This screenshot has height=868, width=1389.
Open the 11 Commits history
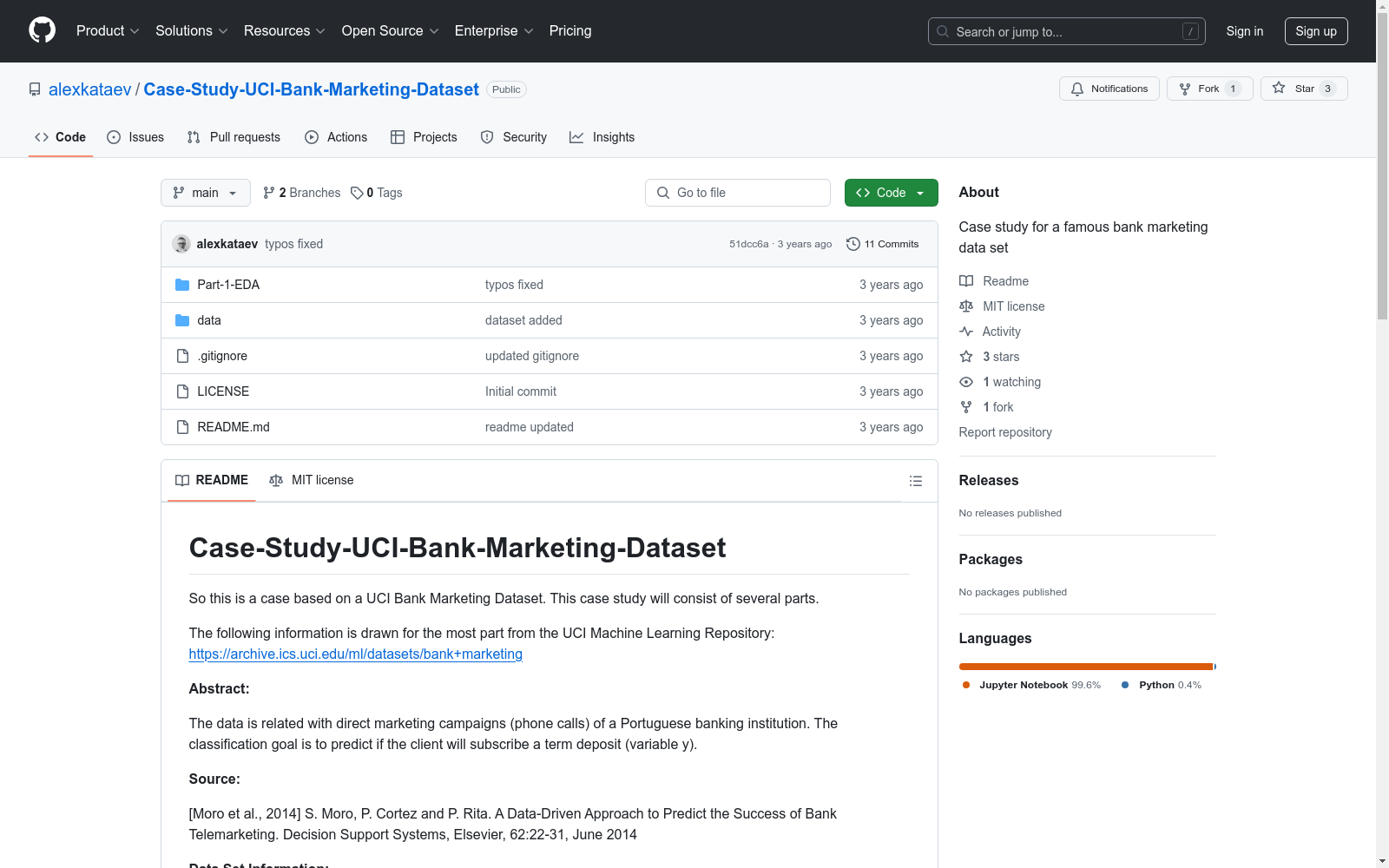[x=882, y=244]
